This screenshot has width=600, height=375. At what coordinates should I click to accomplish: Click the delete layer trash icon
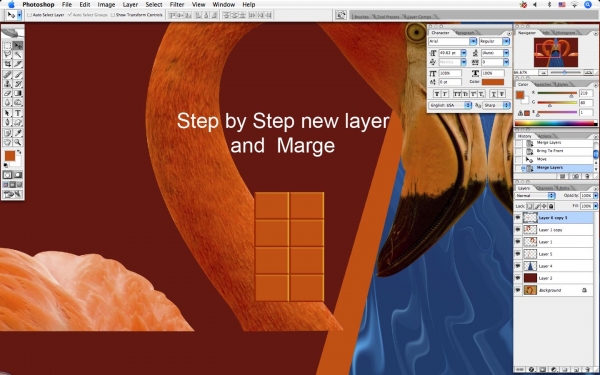click(587, 370)
